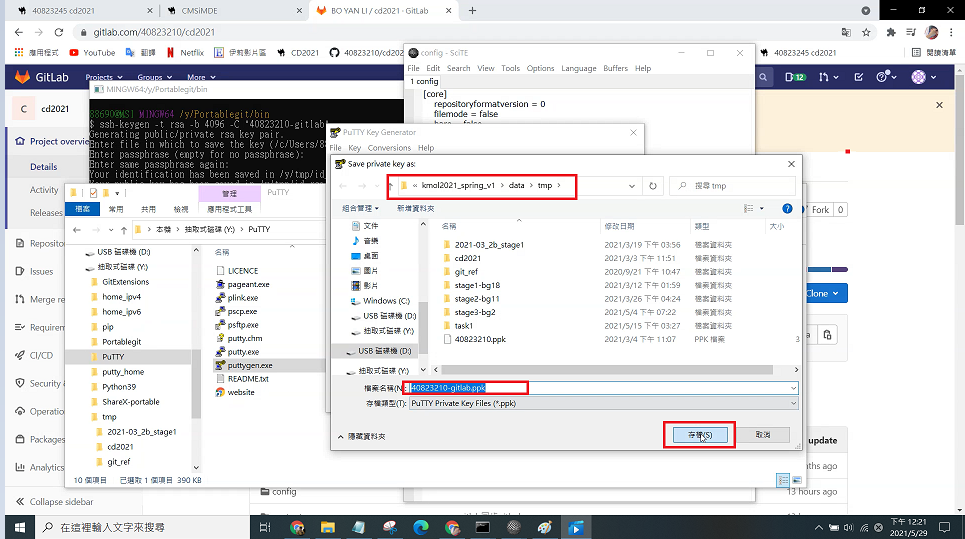Image resolution: width=965 pixels, height=539 pixels.
Task: Open PuTTY Key Generator Conversions menu
Action: click(x=389, y=148)
